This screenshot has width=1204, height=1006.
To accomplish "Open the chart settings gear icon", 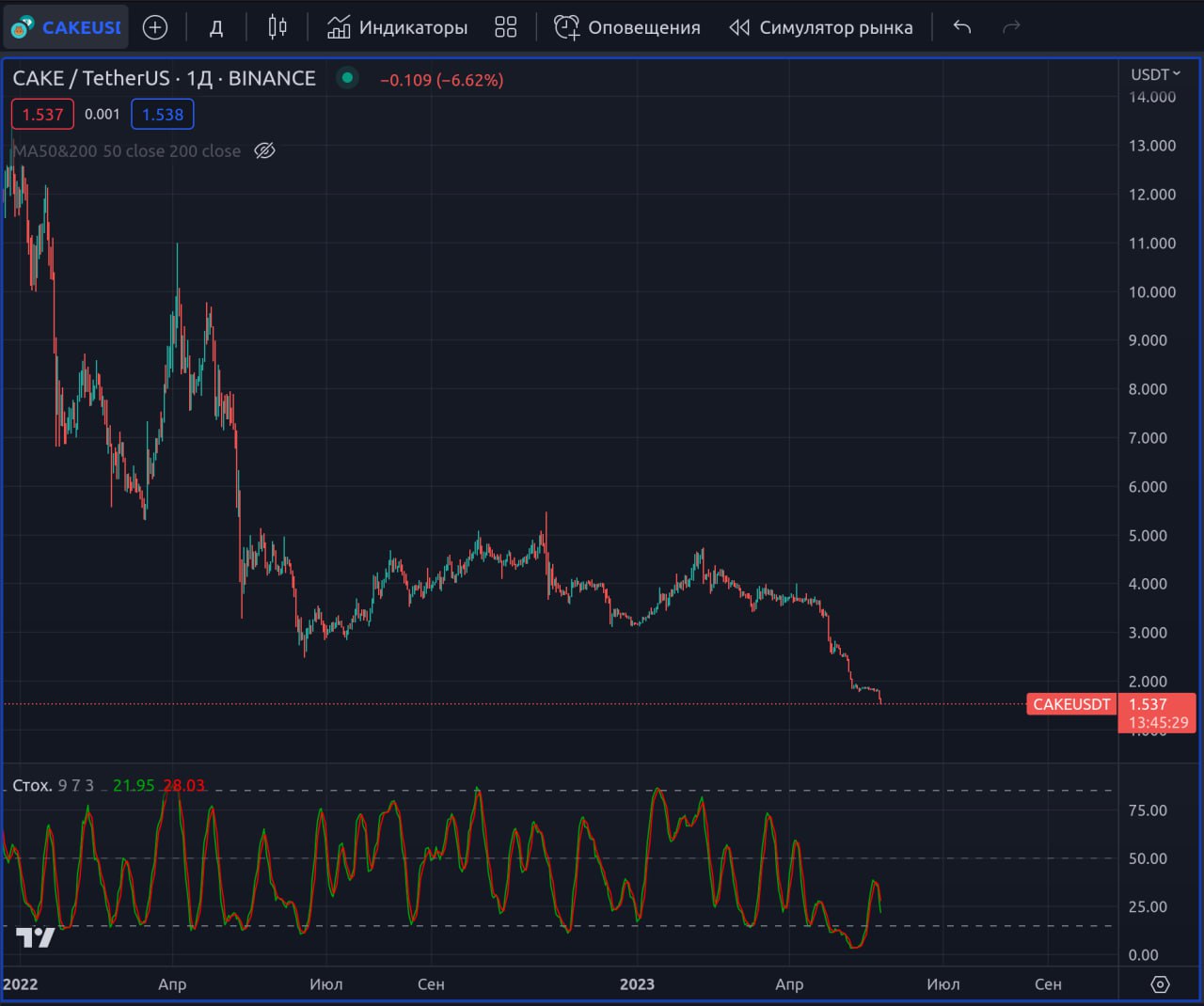I will [x=1161, y=984].
